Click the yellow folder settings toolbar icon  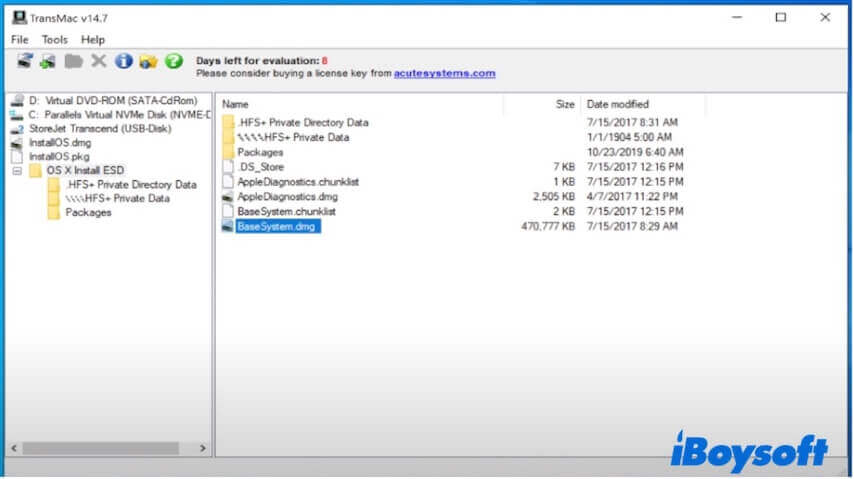[148, 62]
